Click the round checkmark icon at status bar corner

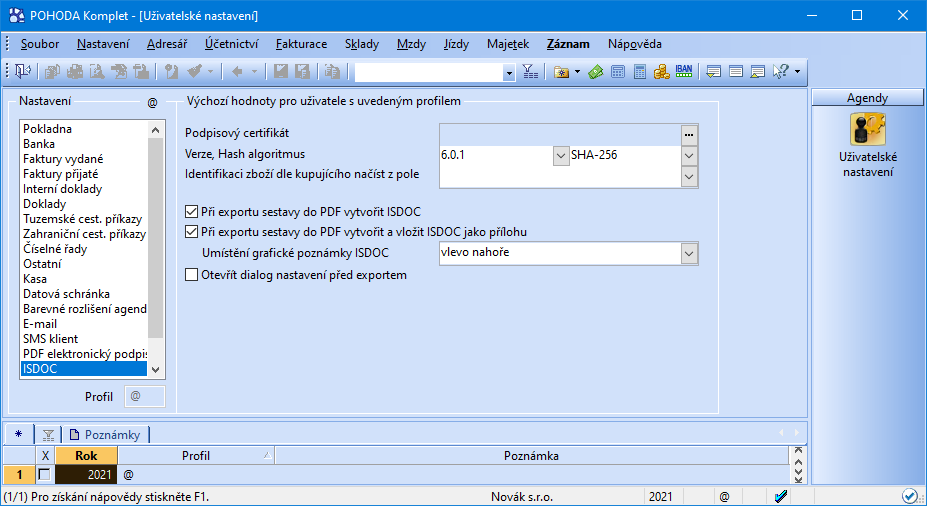909,496
